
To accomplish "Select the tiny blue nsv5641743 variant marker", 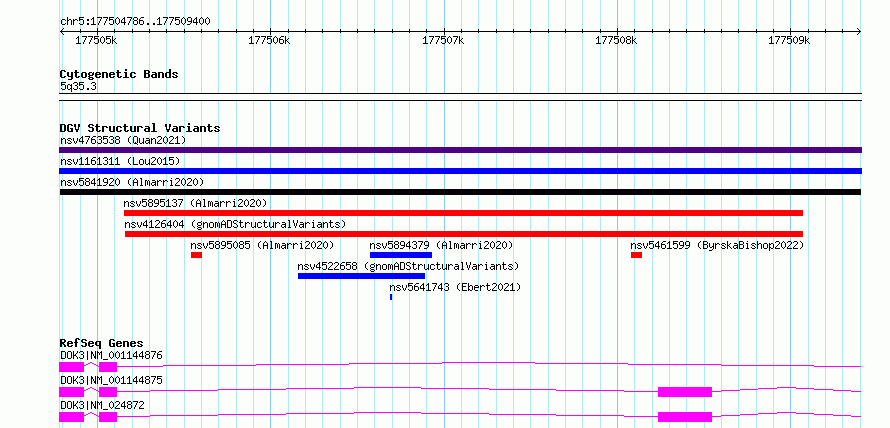I will (391, 297).
